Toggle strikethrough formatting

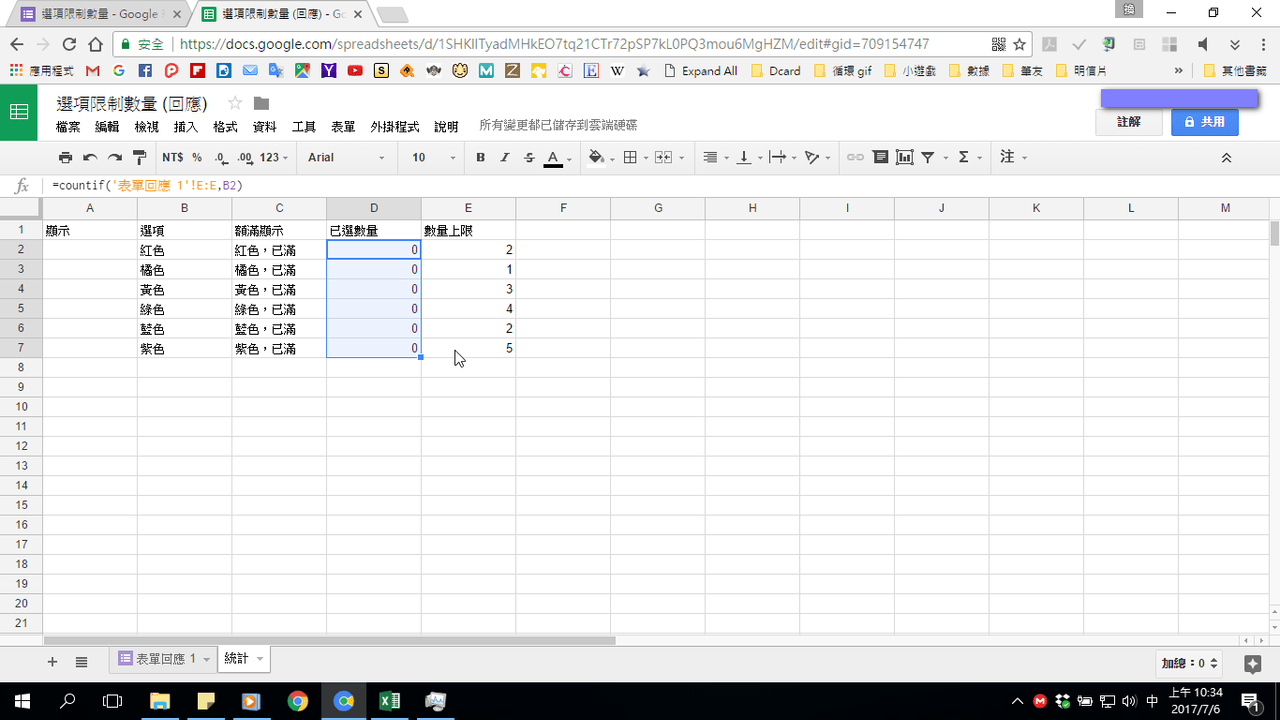coord(529,157)
